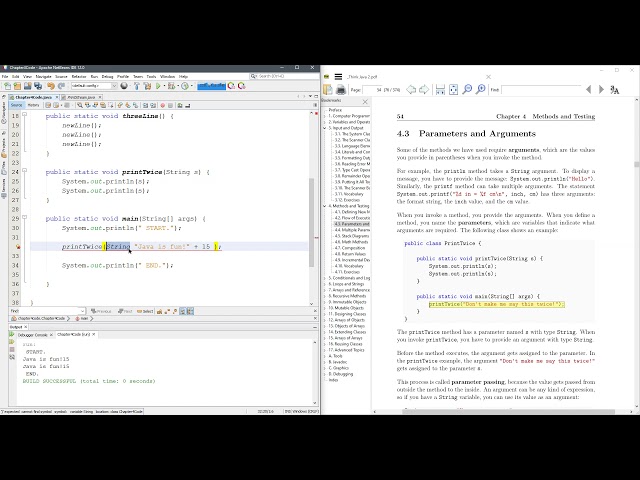Click the PDF viewer hamburger menu icon
The width and height of the screenshot is (640, 480).
[x=338, y=77]
